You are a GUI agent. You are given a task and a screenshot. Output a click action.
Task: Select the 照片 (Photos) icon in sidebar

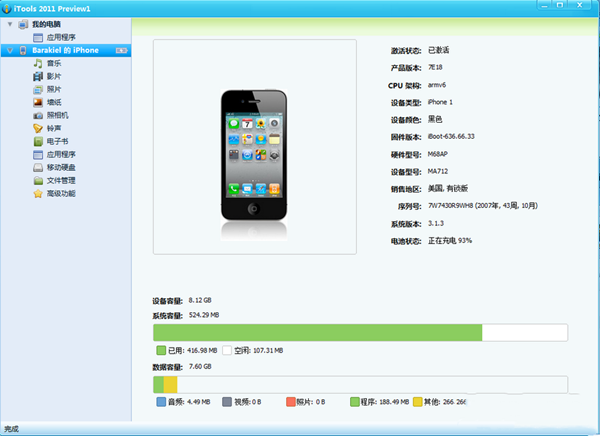click(38, 89)
